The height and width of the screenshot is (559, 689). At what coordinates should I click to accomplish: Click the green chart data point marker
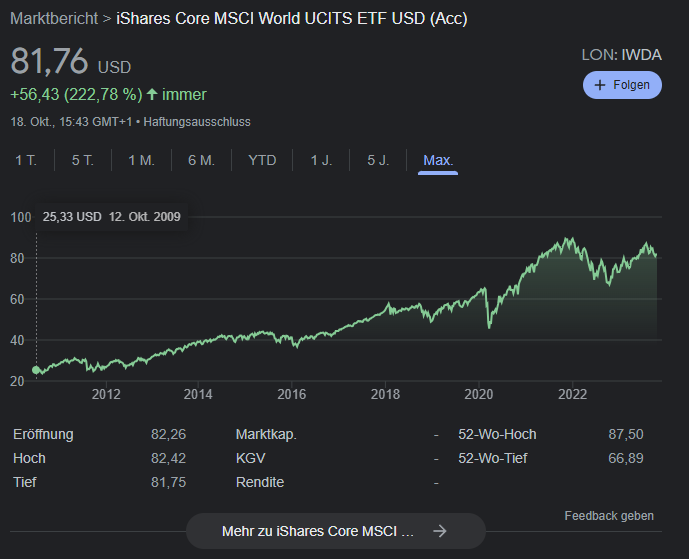[36, 370]
